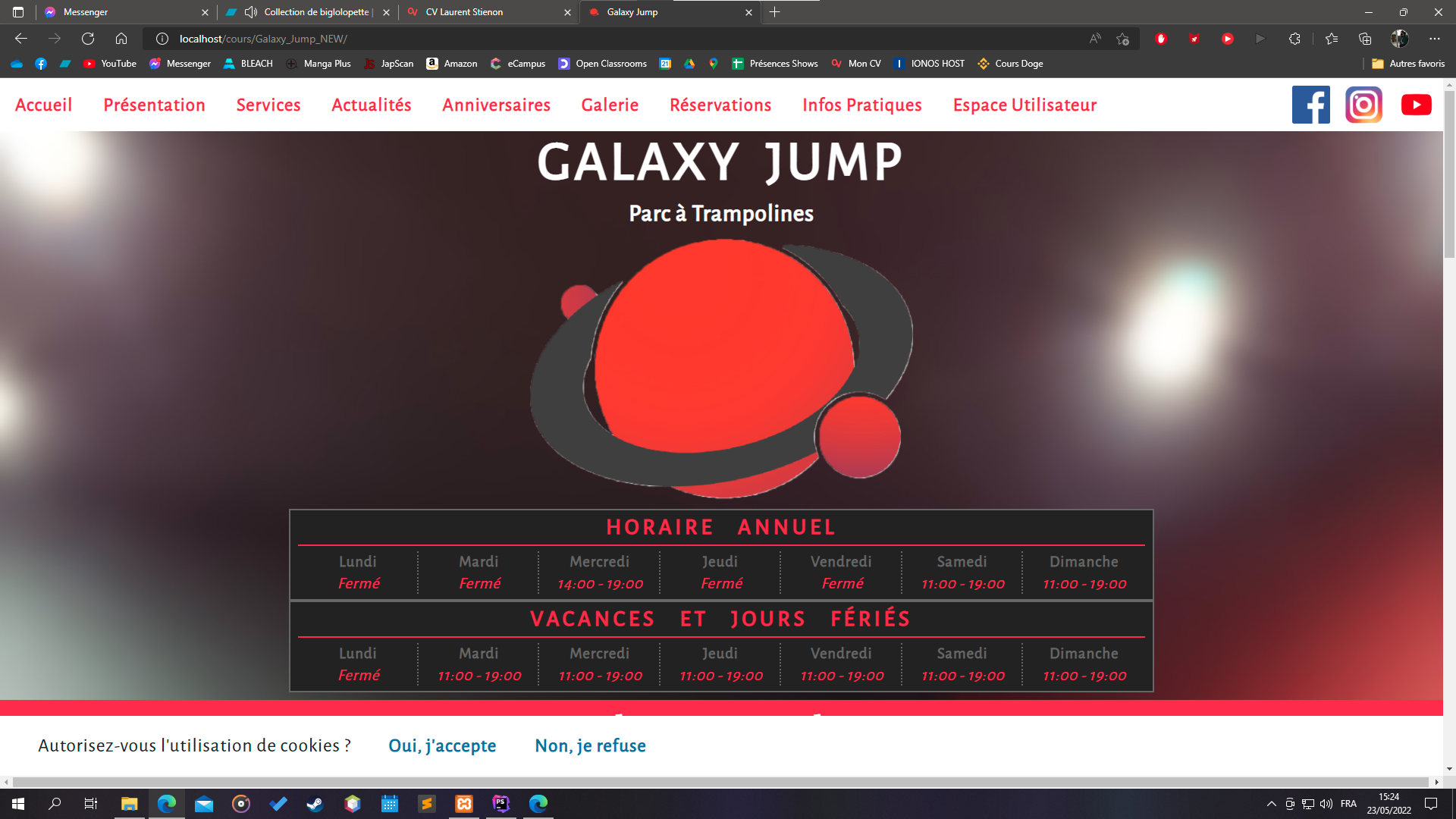Launch Photoshop from the taskbar

coord(500,804)
